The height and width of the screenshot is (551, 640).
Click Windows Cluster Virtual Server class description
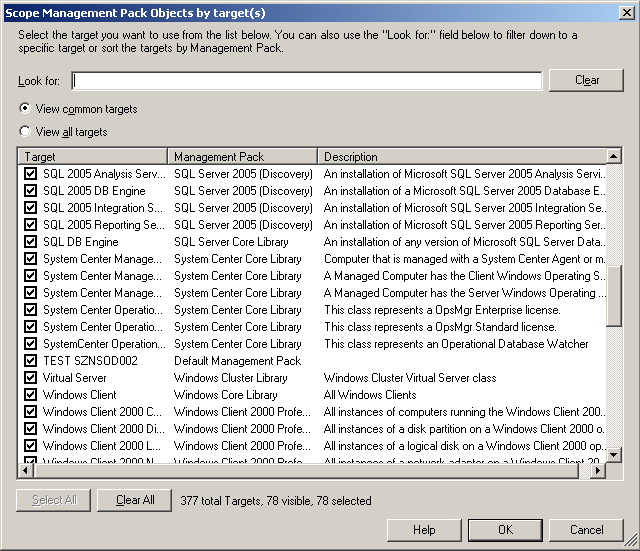[410, 378]
